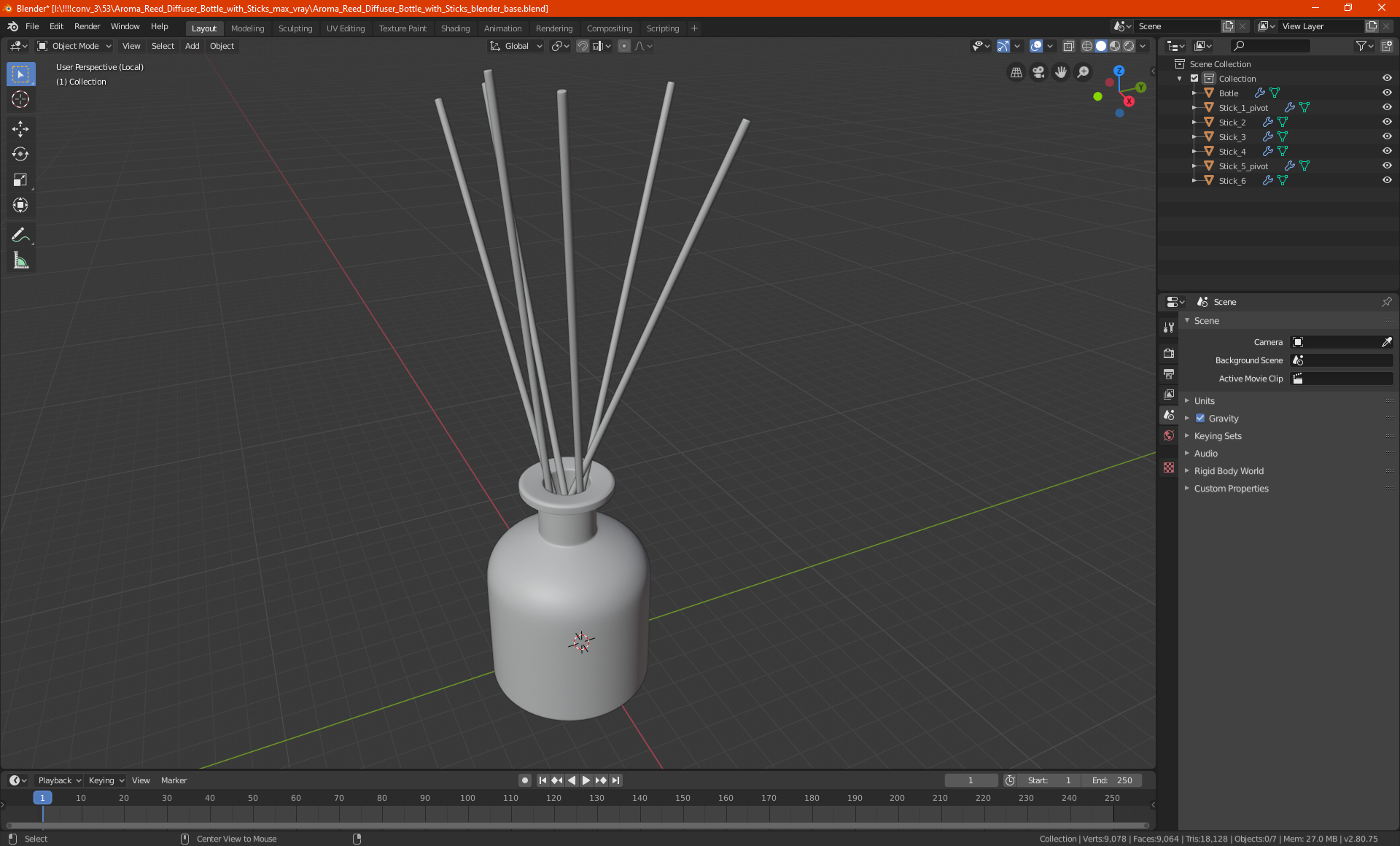Toggle orthographic/perspective view grid icon
1400x846 pixels.
[x=1016, y=72]
